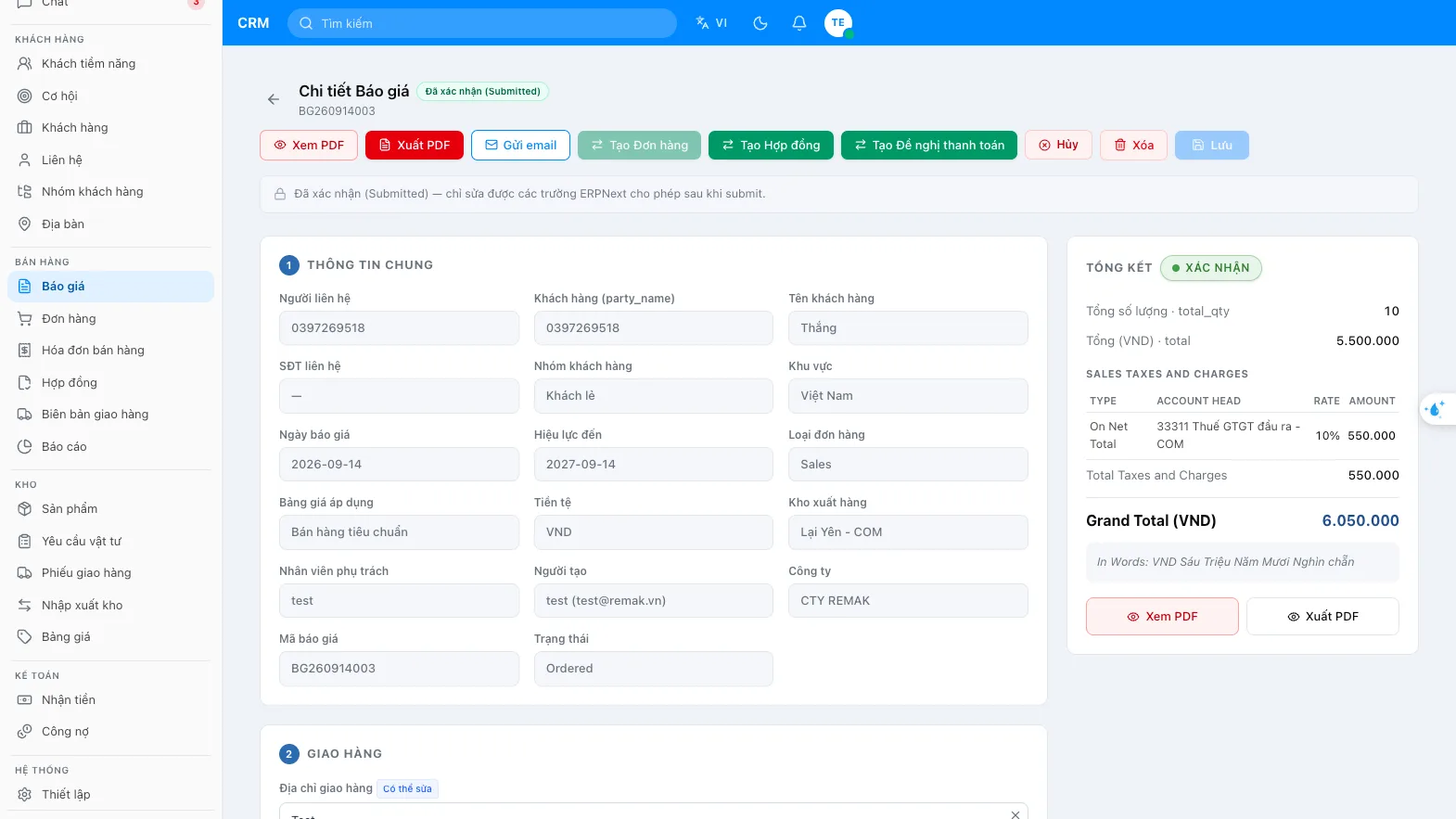Open Hóa đơn bán hàng in sidebar

110,351
